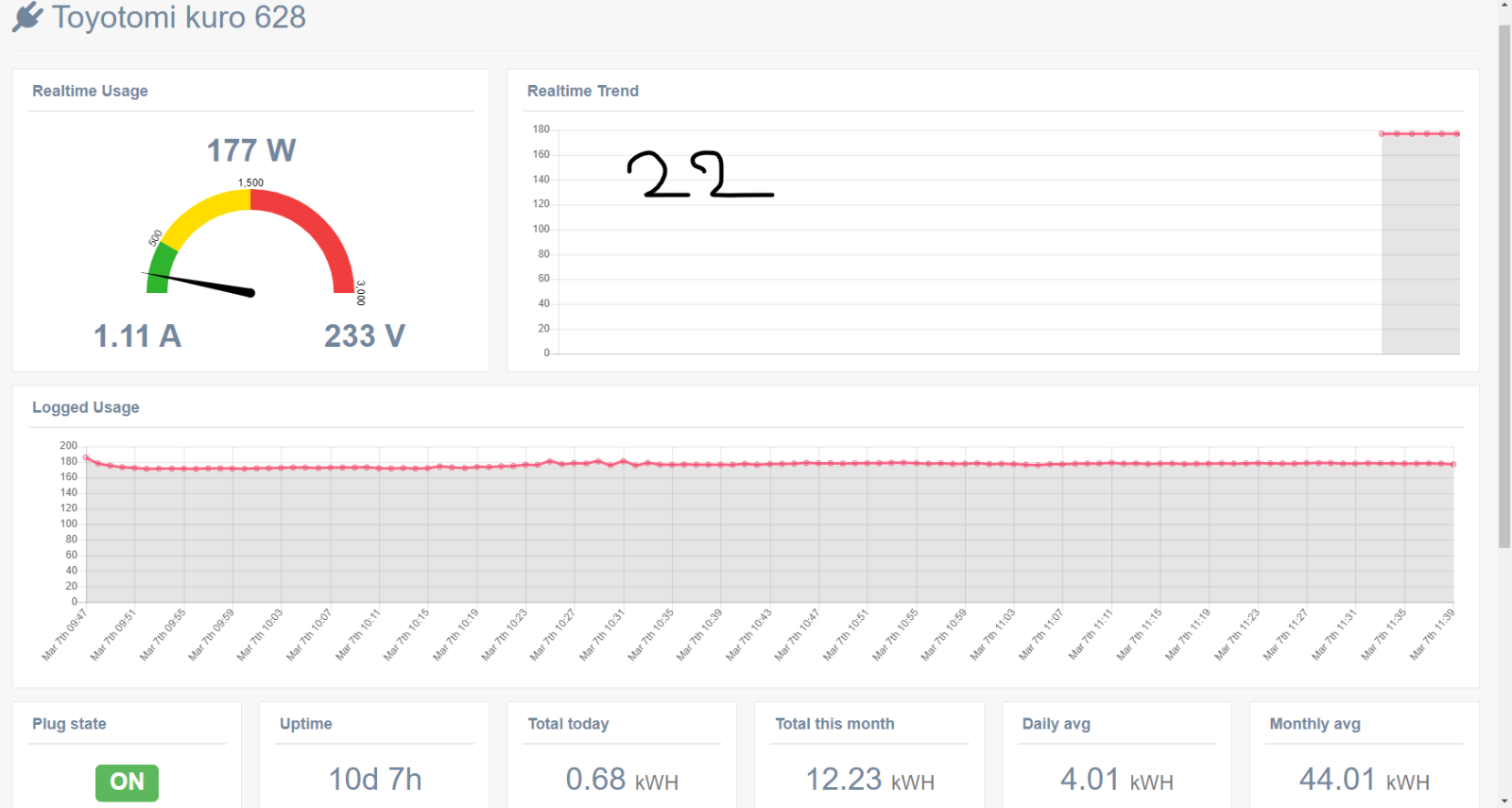Click the Mar 7th 10:03 axis label

click(260, 634)
